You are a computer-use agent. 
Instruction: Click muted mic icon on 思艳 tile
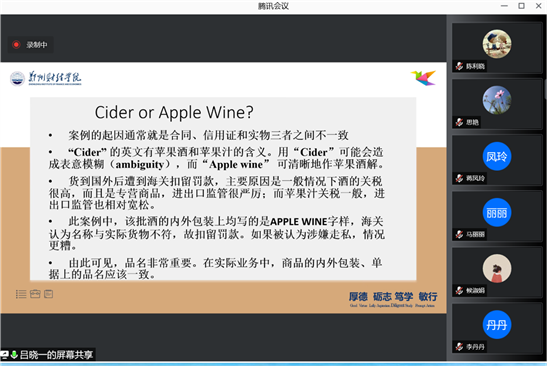click(459, 122)
